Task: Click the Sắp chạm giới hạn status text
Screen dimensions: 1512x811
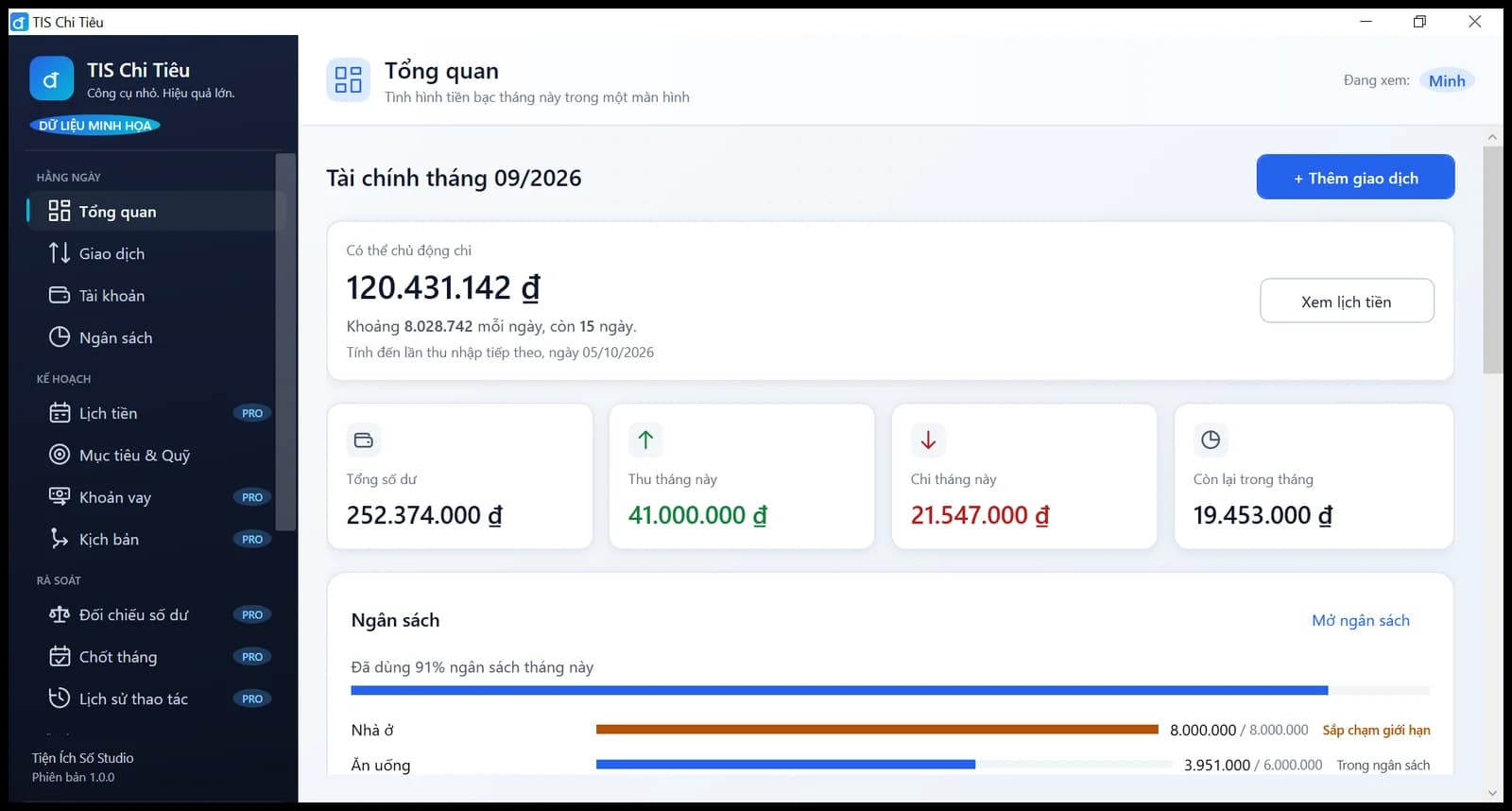Action: (x=1376, y=730)
